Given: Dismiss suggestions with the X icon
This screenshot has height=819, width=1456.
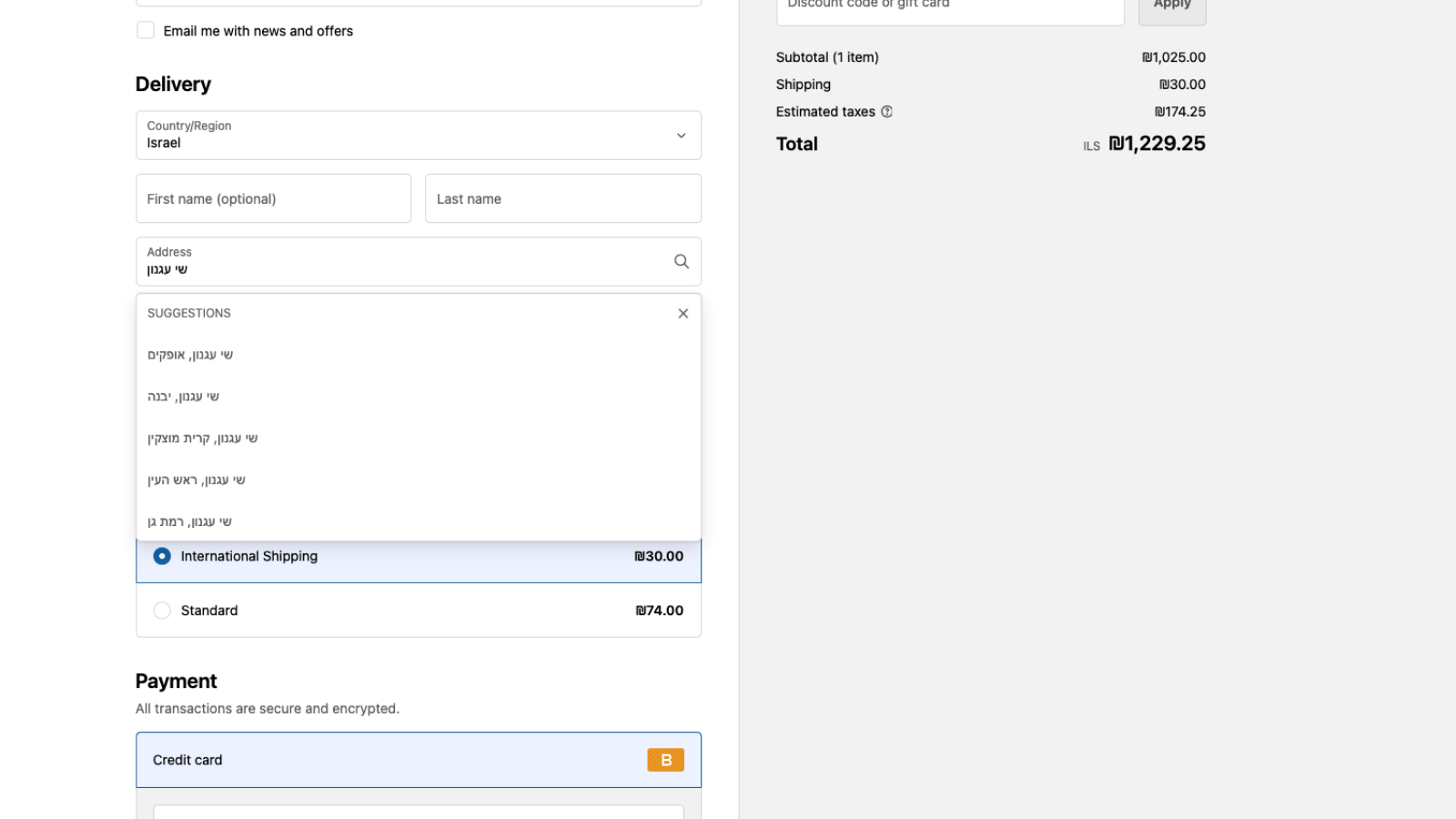Looking at the screenshot, I should click(682, 313).
